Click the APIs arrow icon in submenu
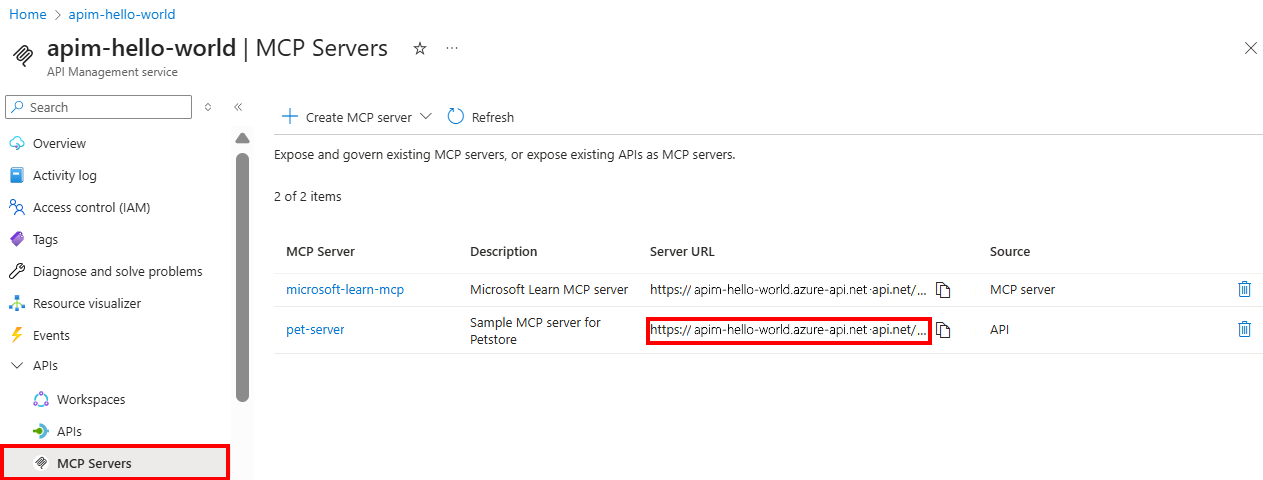This screenshot has height=480, width=1263. coord(41,431)
